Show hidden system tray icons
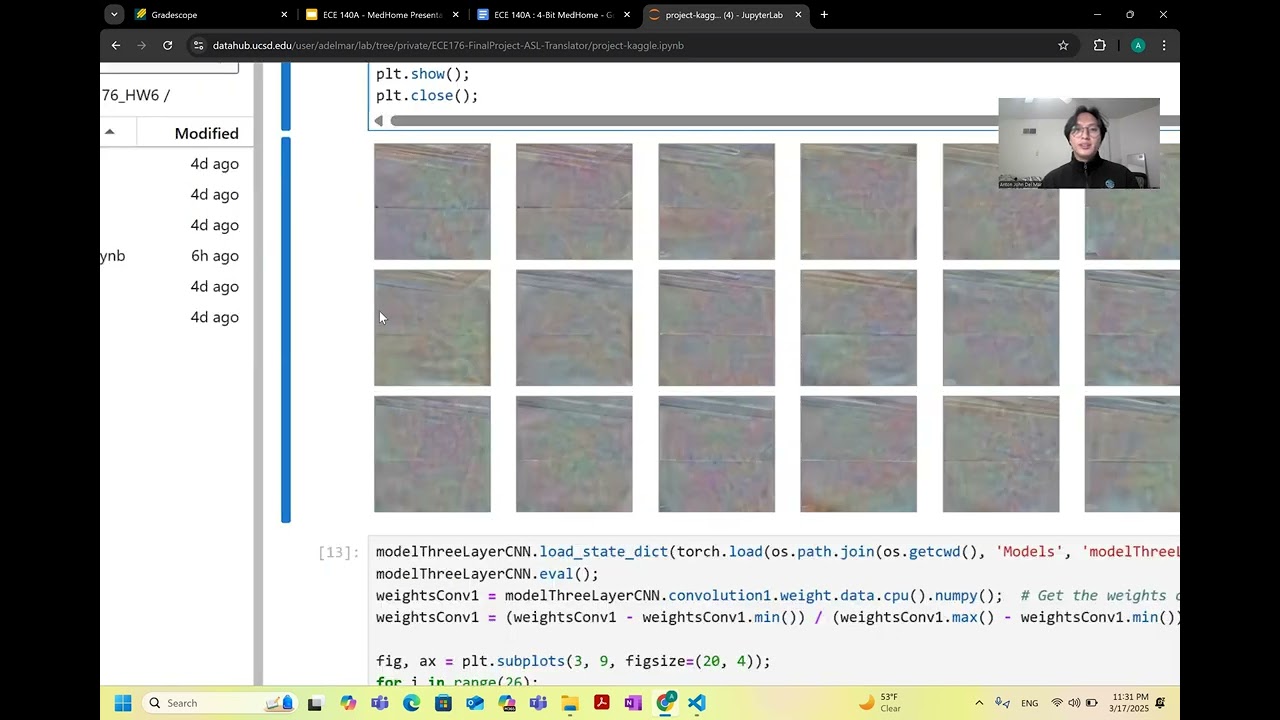The image size is (1280, 720). click(x=979, y=703)
